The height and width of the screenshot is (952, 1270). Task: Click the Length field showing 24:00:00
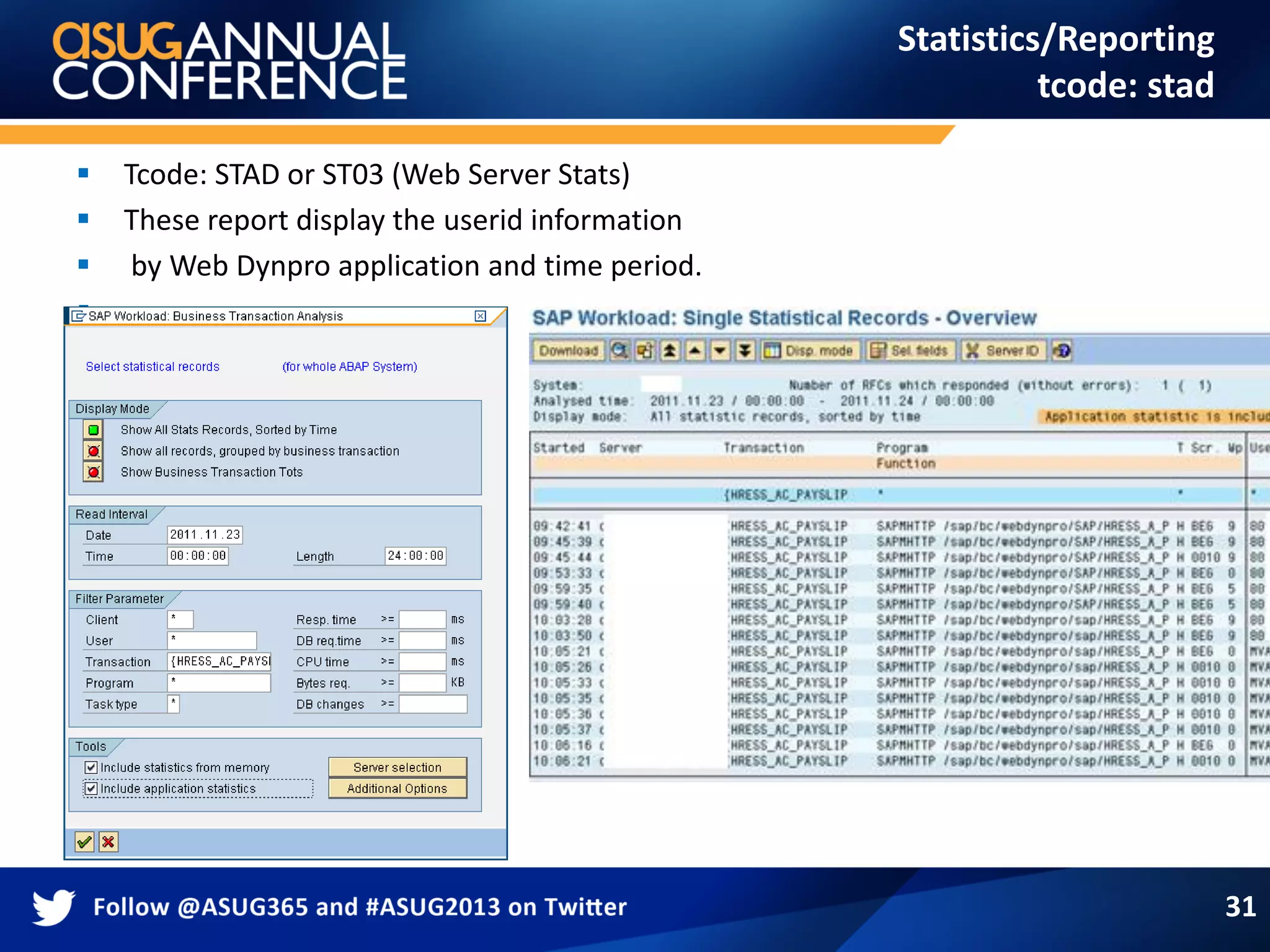pyautogui.click(x=415, y=556)
